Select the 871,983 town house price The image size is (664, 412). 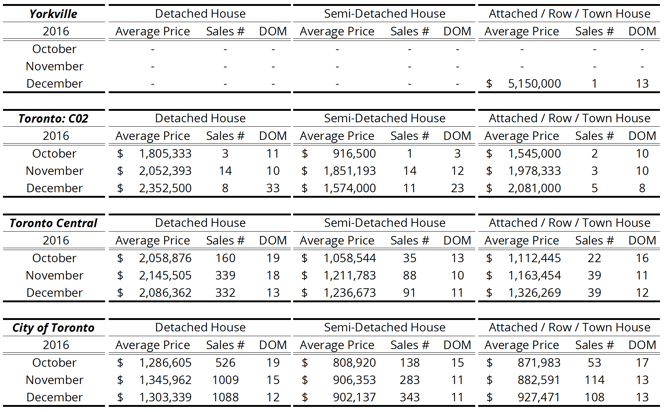click(539, 362)
